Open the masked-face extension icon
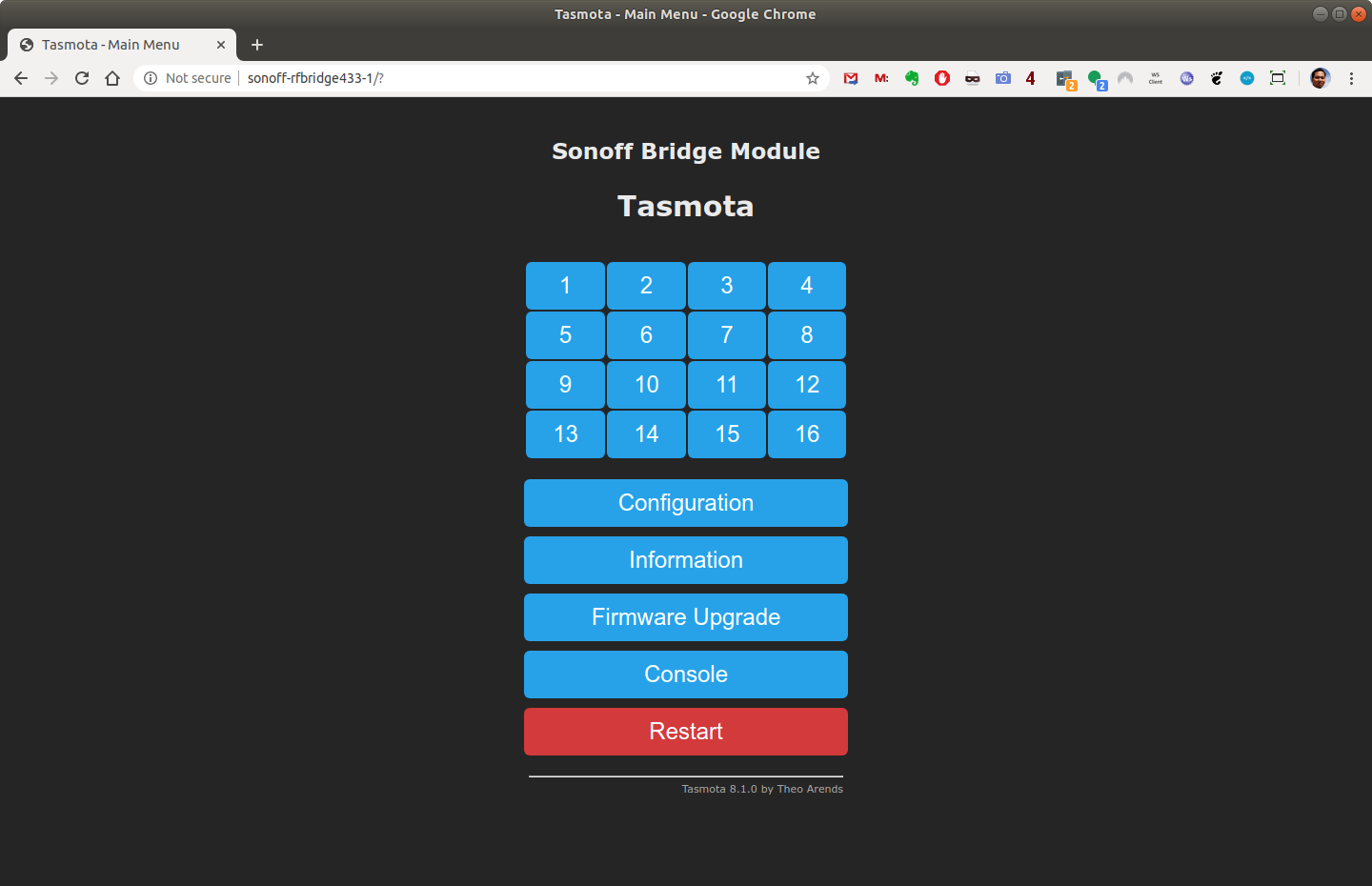 pos(973,78)
